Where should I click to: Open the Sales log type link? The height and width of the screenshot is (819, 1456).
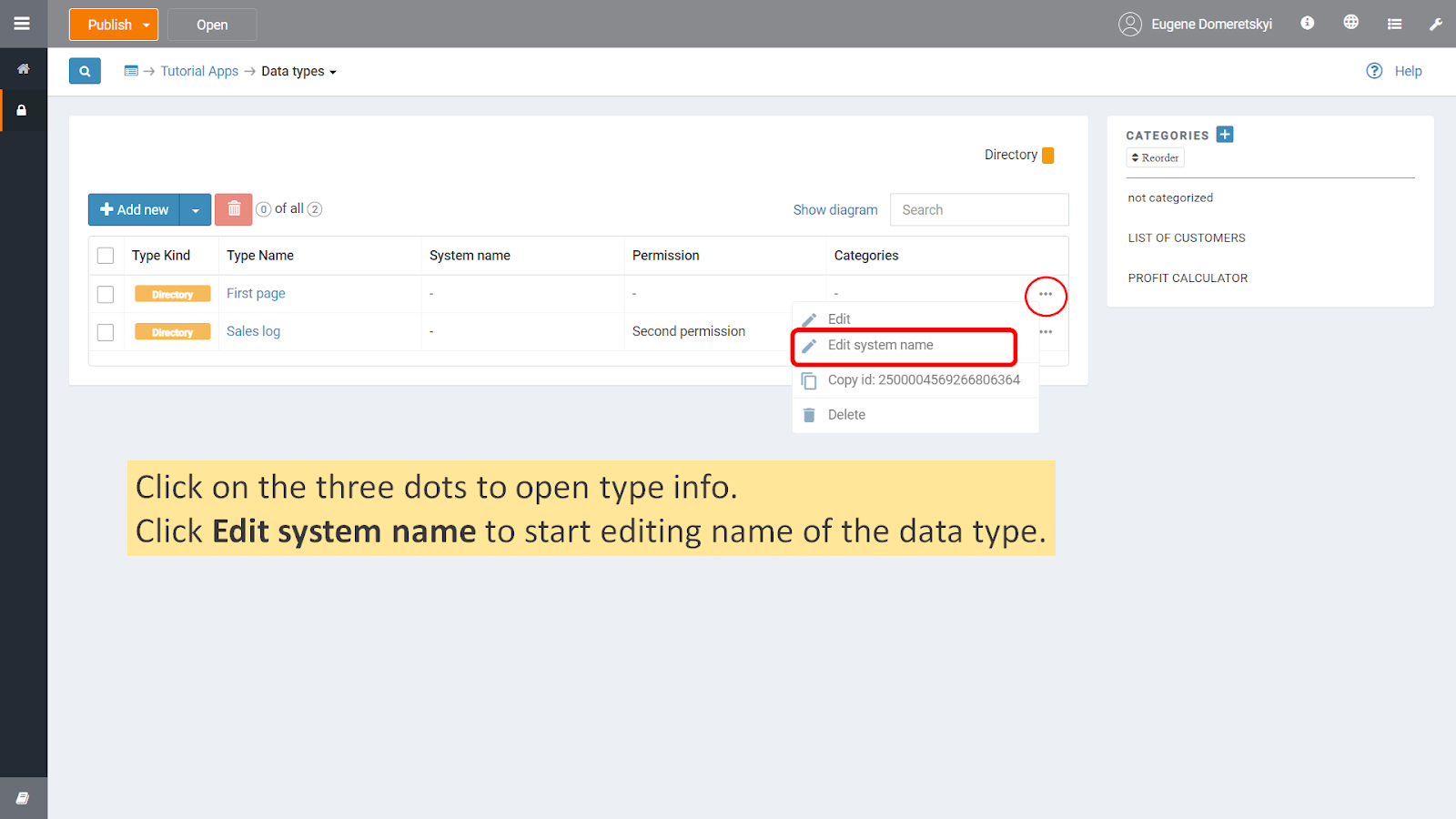coord(253,331)
